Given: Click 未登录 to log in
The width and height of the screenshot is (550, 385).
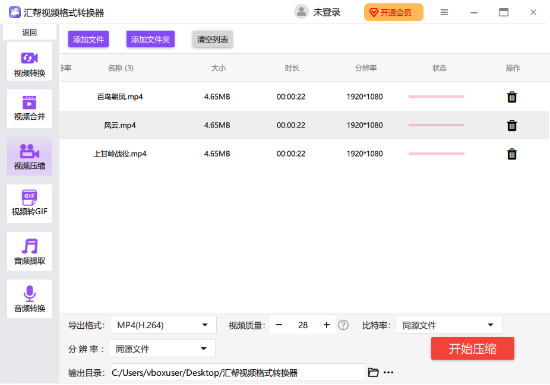Looking at the screenshot, I should (x=327, y=12).
